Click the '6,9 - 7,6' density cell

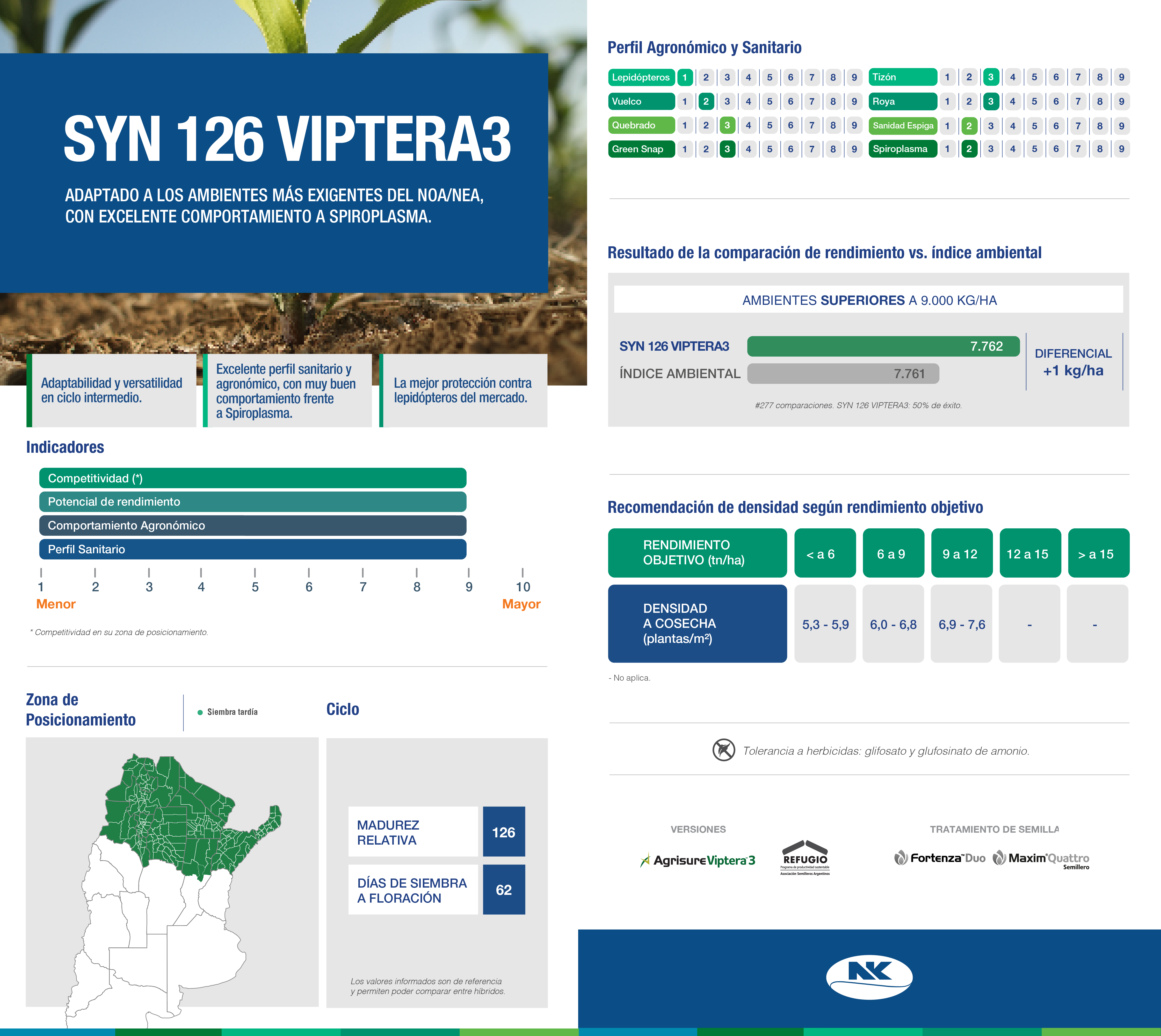point(961,624)
